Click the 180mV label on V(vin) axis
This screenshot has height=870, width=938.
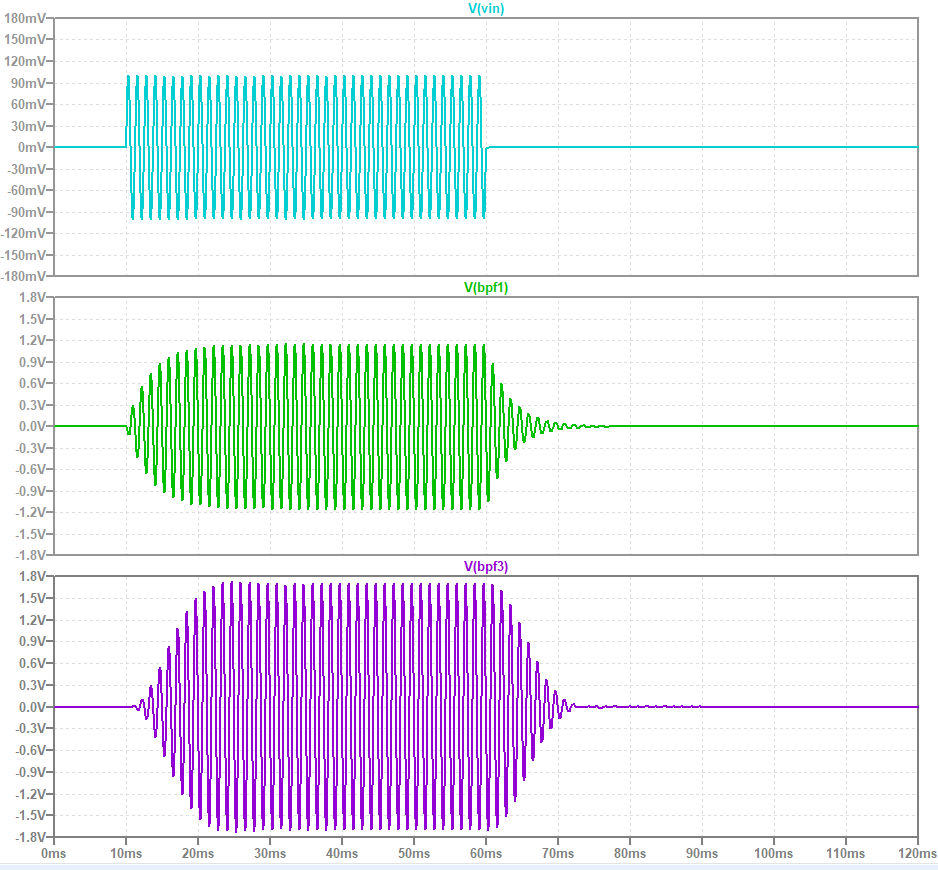coord(25,19)
